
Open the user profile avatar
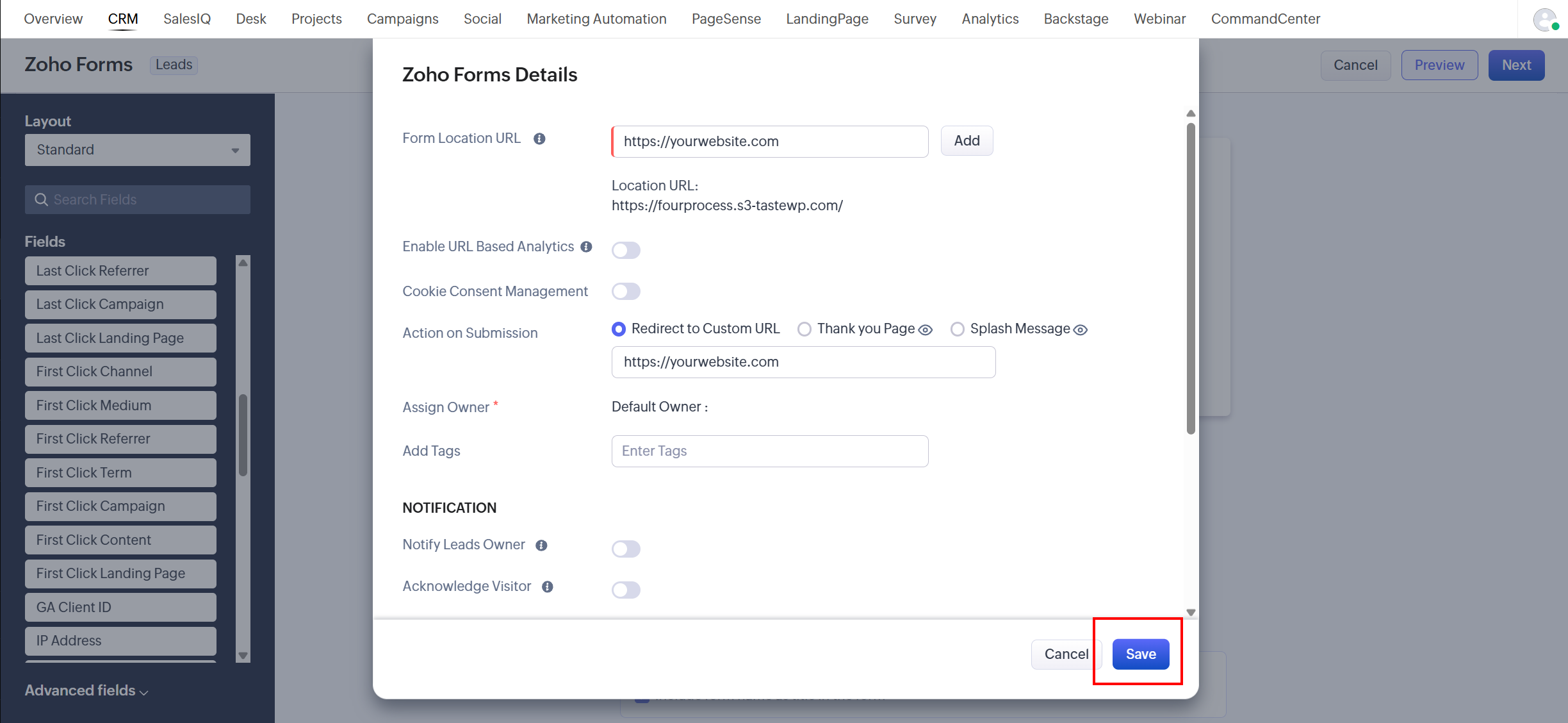(x=1546, y=19)
